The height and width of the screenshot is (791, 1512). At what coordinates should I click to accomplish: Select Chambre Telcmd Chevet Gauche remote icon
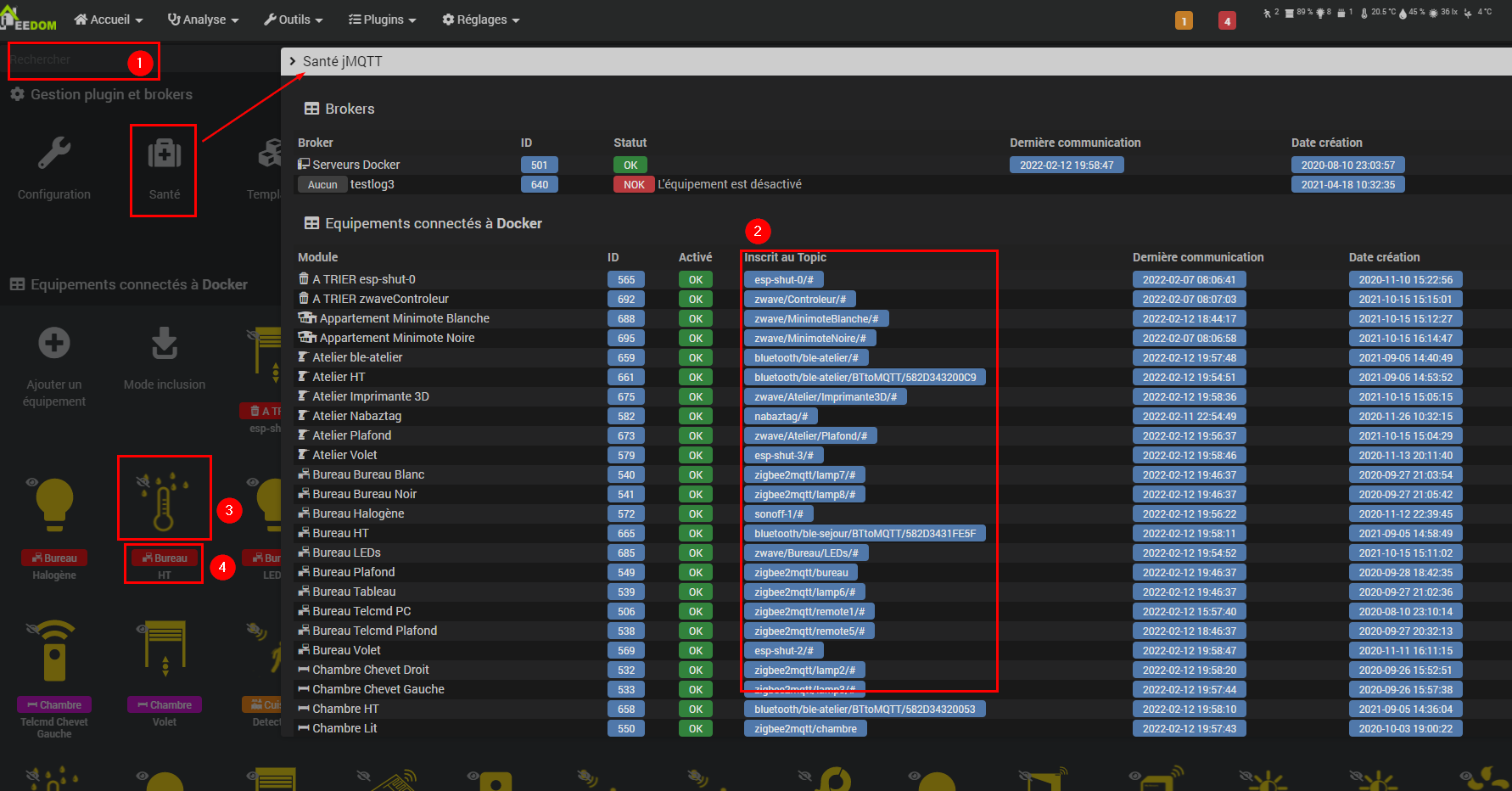[x=54, y=652]
